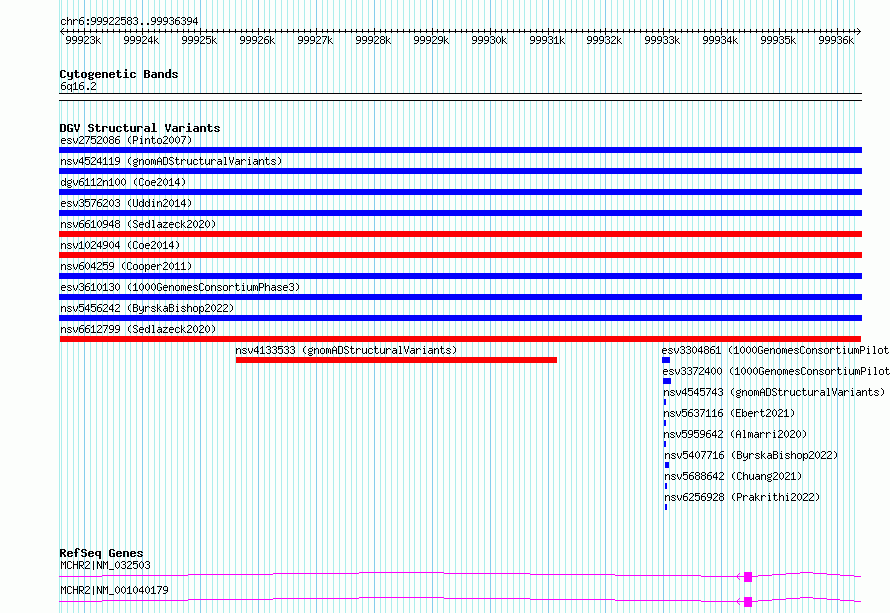Image resolution: width=890 pixels, height=613 pixels.
Task: Click nsv5637116 (Ebert2021) label
Action: pos(729,413)
